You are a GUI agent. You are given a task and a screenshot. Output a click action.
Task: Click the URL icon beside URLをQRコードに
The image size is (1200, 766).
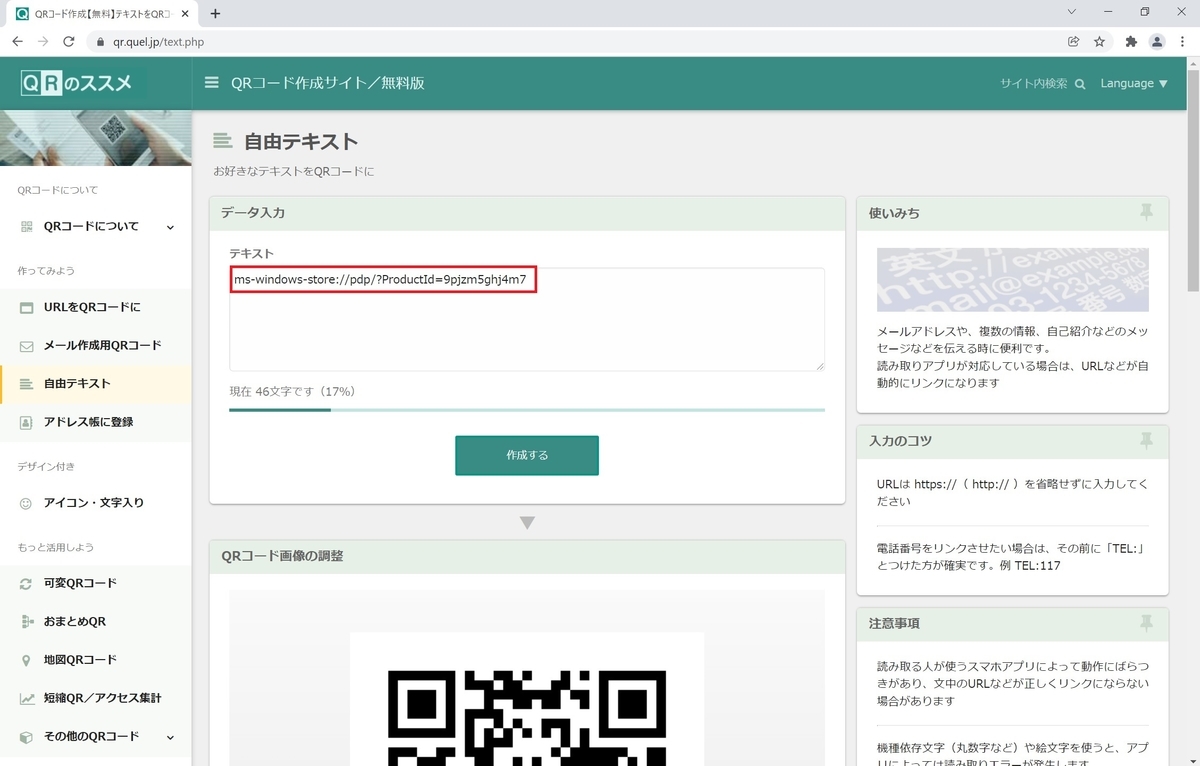click(27, 308)
